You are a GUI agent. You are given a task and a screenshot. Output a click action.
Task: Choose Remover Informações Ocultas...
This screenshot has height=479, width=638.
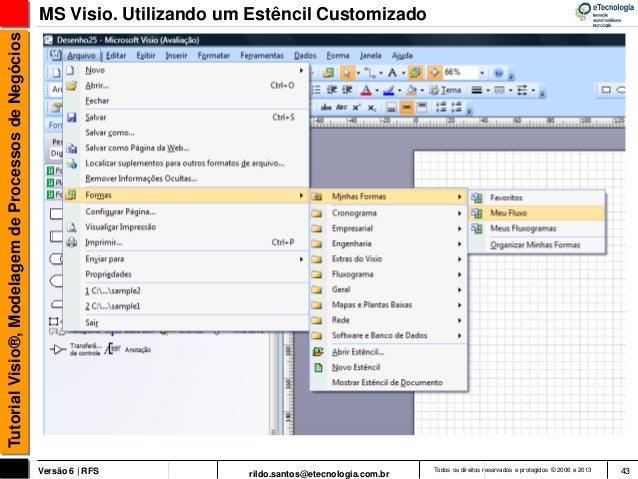[186, 179]
